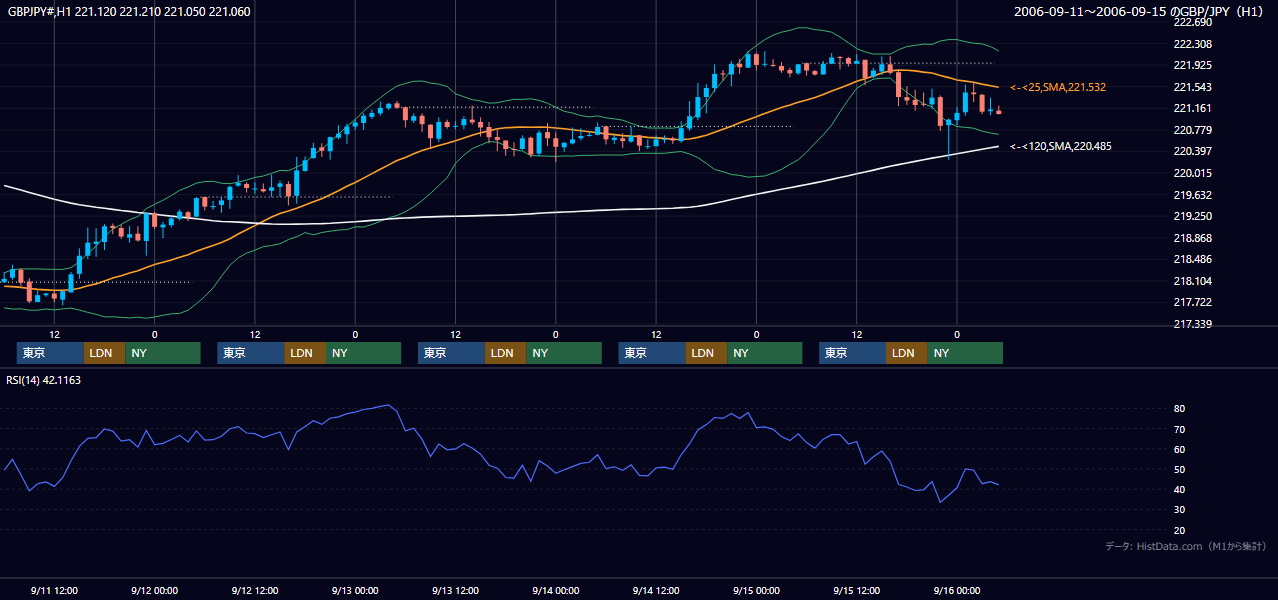Click the 217.722 price axis label
This screenshot has width=1278, height=600.
[1192, 302]
